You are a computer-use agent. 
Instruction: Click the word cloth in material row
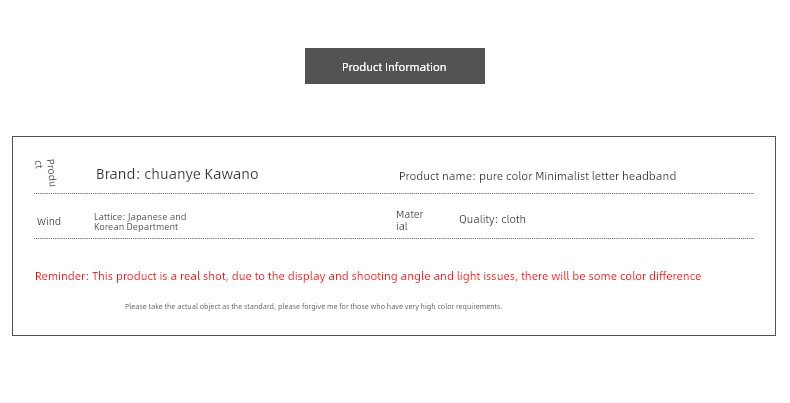[513, 219]
